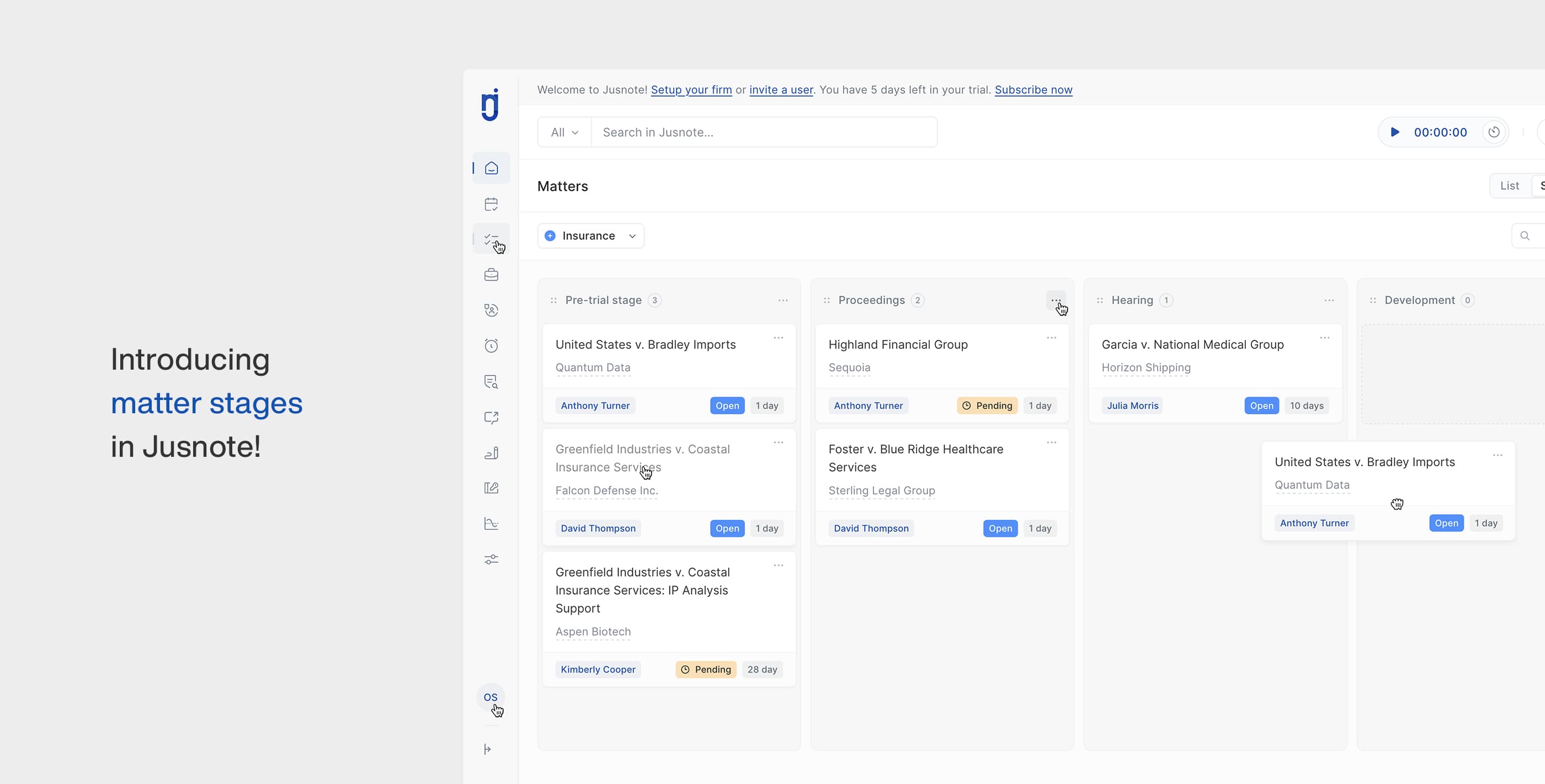Focus the Search in Jusnote field
Viewport: 1545px width, 784px height.
point(764,132)
